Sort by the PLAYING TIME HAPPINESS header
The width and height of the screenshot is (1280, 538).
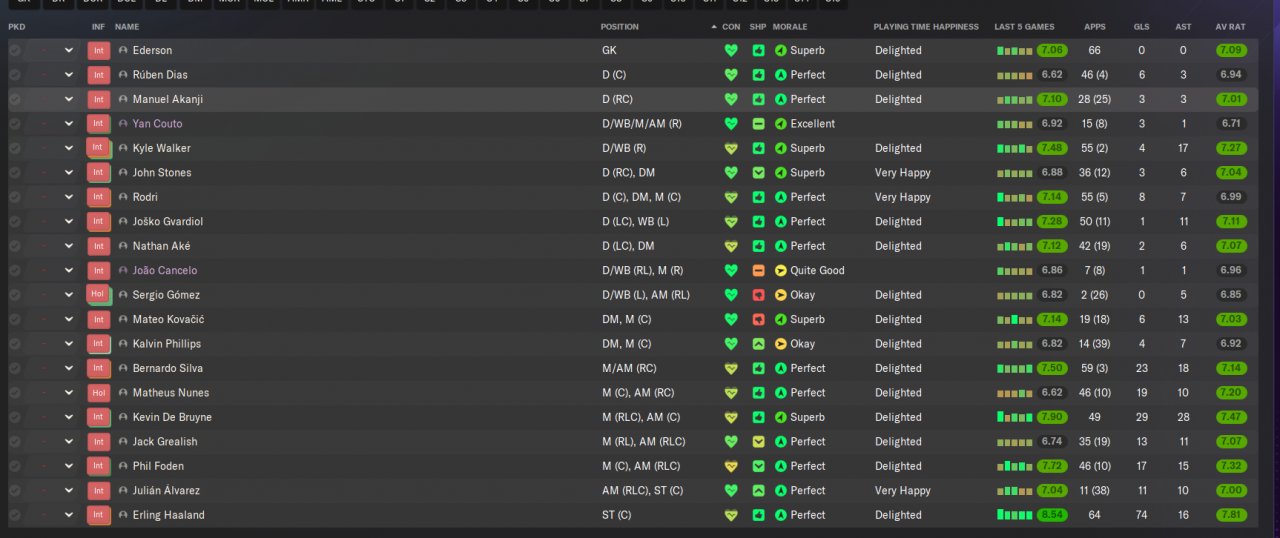926,27
